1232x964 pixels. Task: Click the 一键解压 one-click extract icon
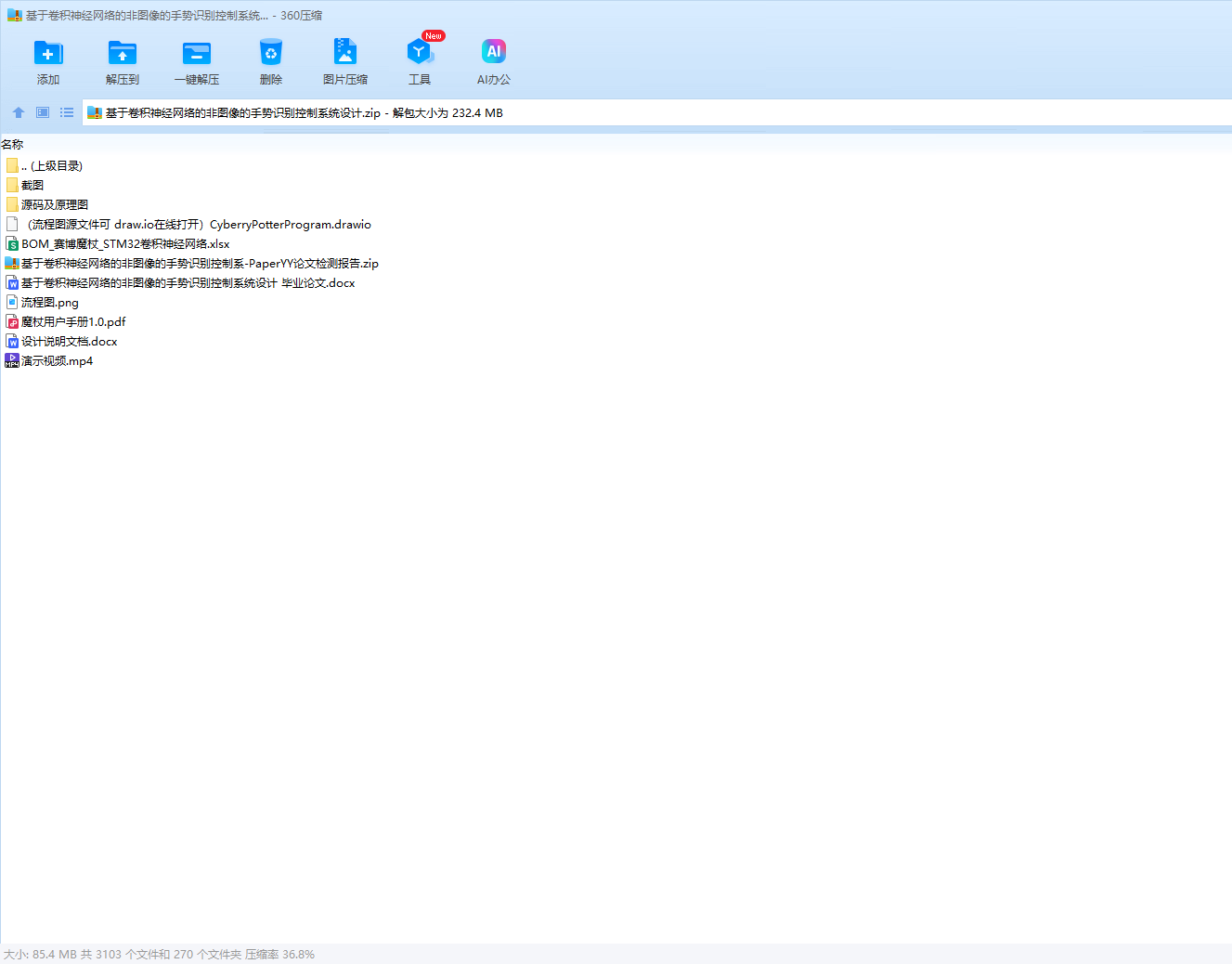(197, 53)
